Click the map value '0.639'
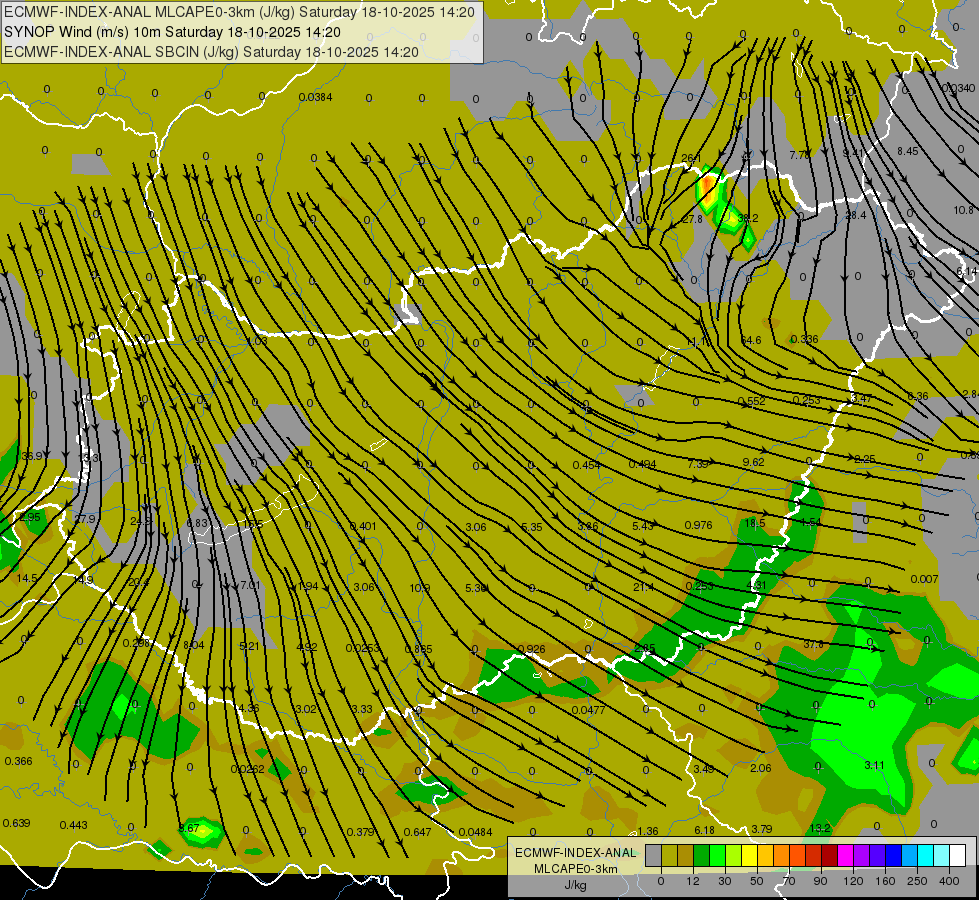 pos(16,823)
